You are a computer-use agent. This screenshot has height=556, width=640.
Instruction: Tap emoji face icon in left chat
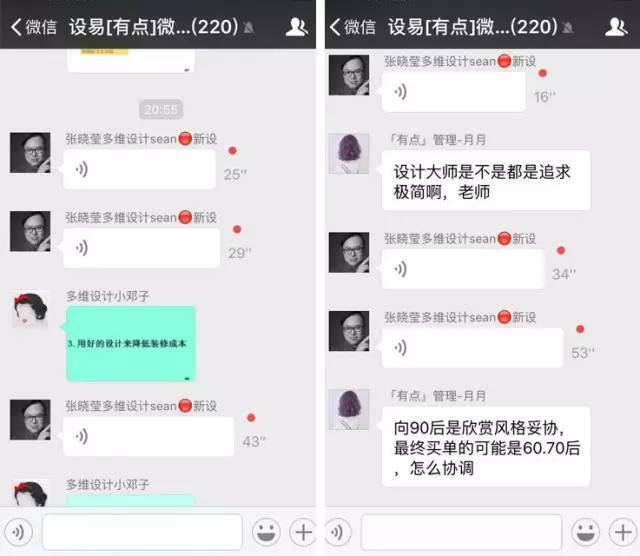(266, 532)
